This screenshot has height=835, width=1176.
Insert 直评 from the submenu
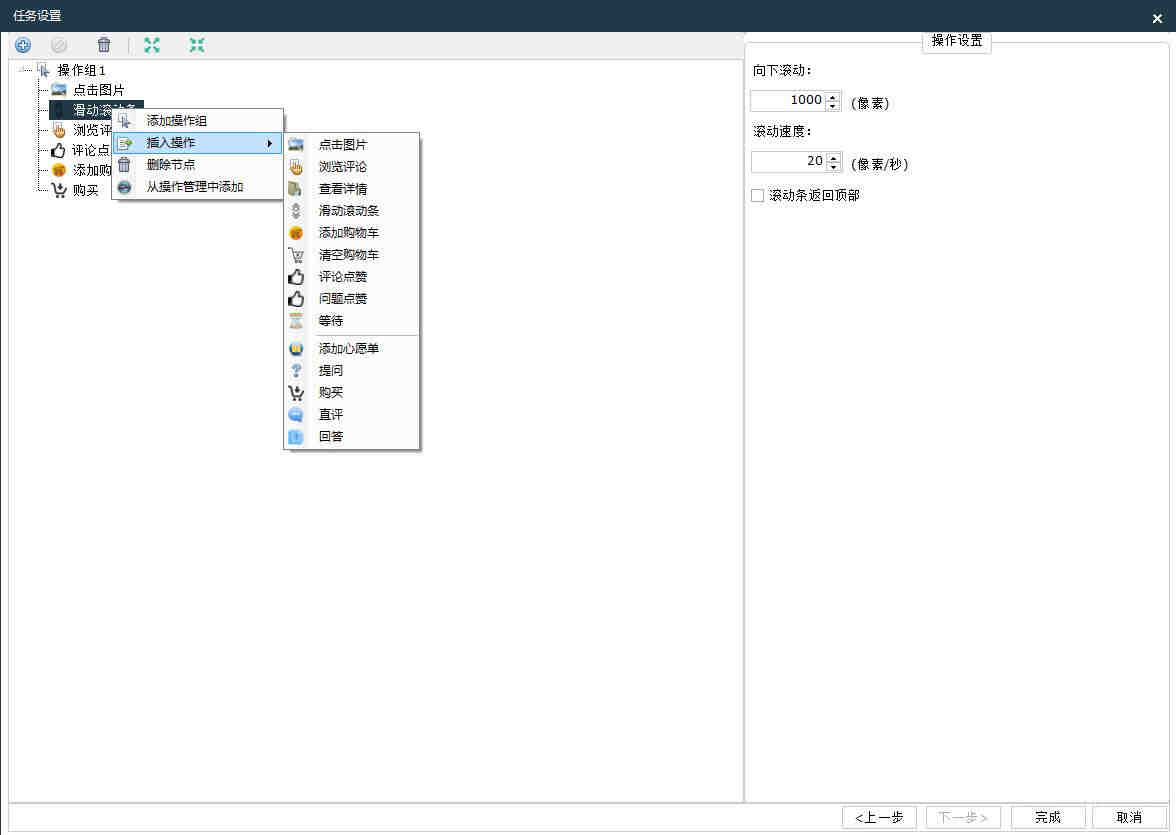(x=351, y=414)
